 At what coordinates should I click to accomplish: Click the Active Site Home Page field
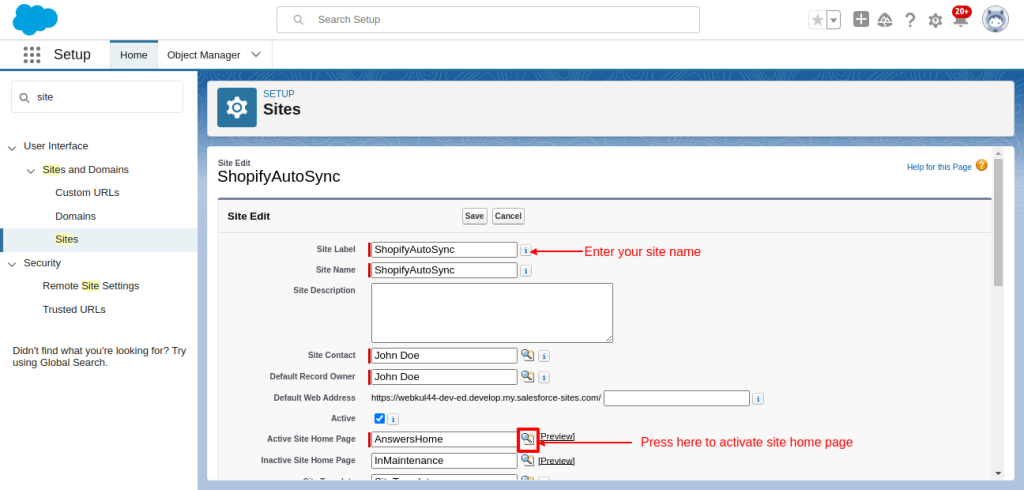(x=444, y=439)
